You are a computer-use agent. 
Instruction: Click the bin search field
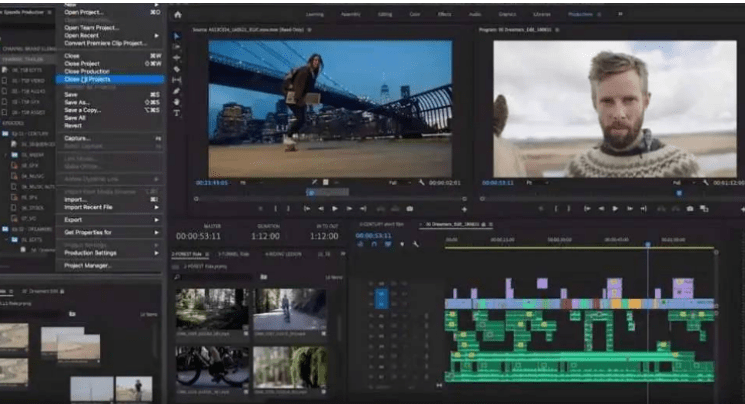[215, 277]
